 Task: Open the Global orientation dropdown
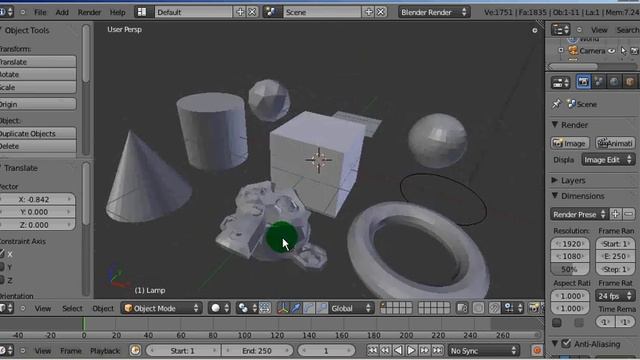[351, 308]
